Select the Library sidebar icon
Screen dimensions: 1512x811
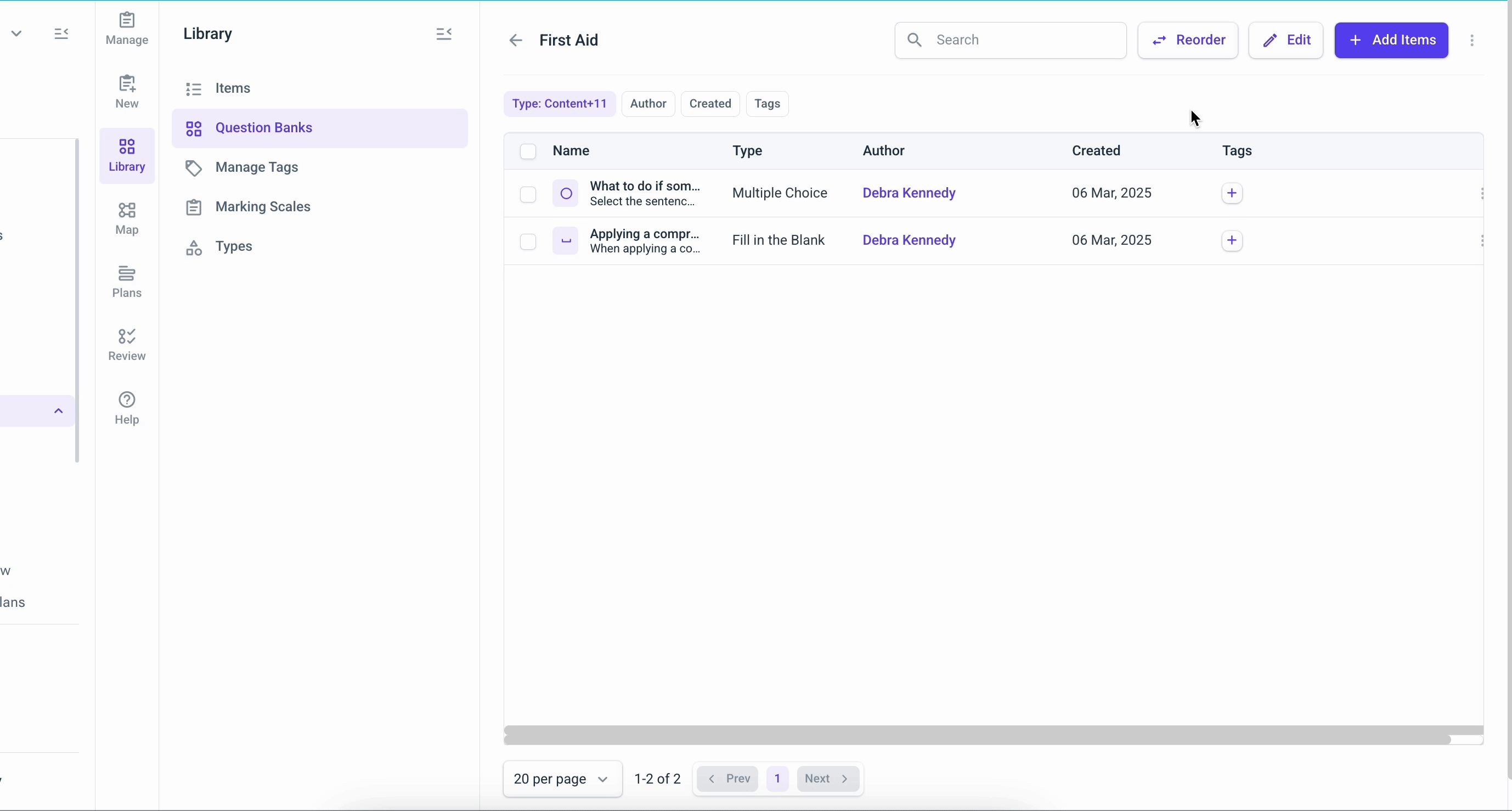pyautogui.click(x=127, y=156)
